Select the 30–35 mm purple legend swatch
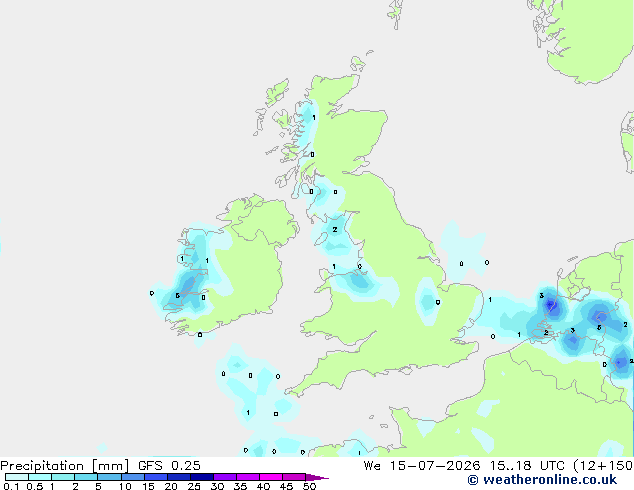 tap(225, 477)
